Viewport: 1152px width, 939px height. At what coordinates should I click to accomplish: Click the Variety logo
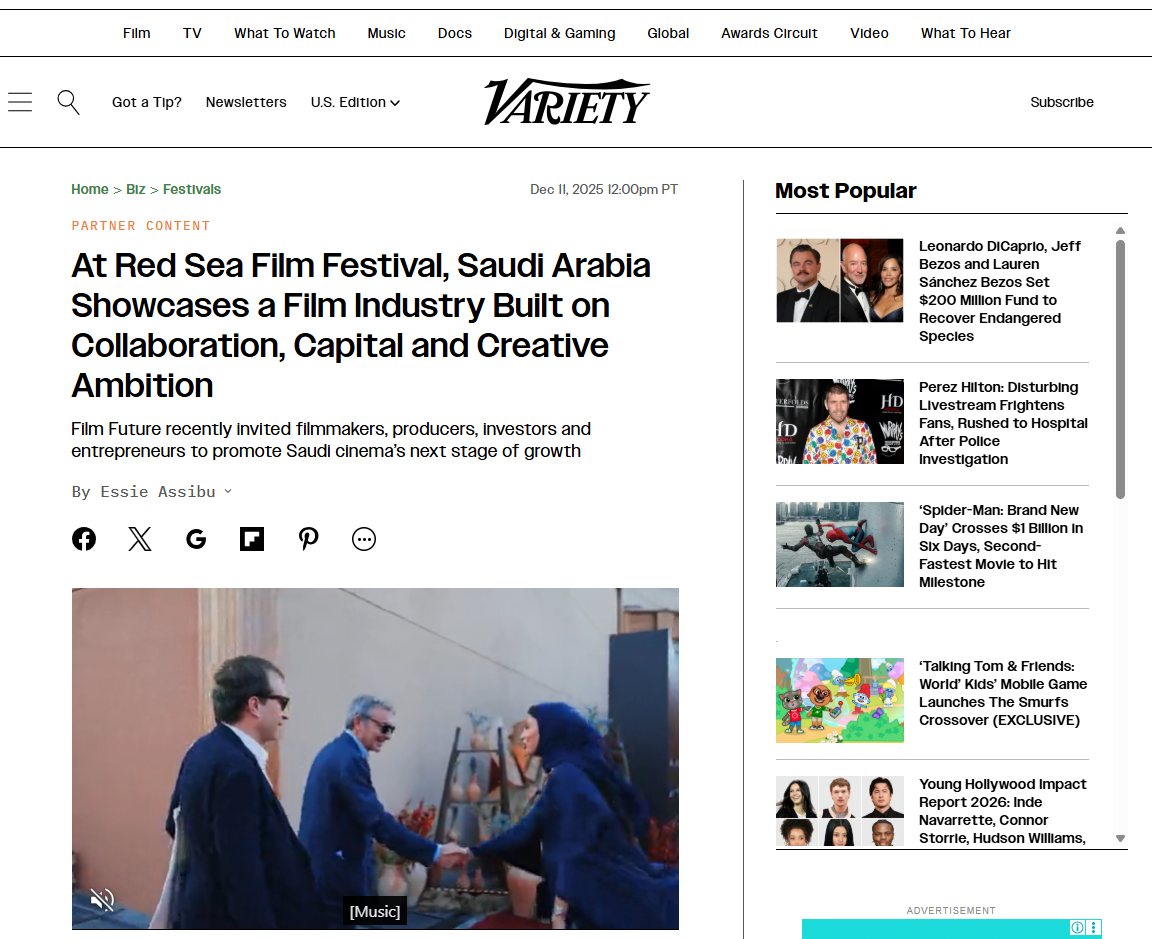(x=566, y=101)
